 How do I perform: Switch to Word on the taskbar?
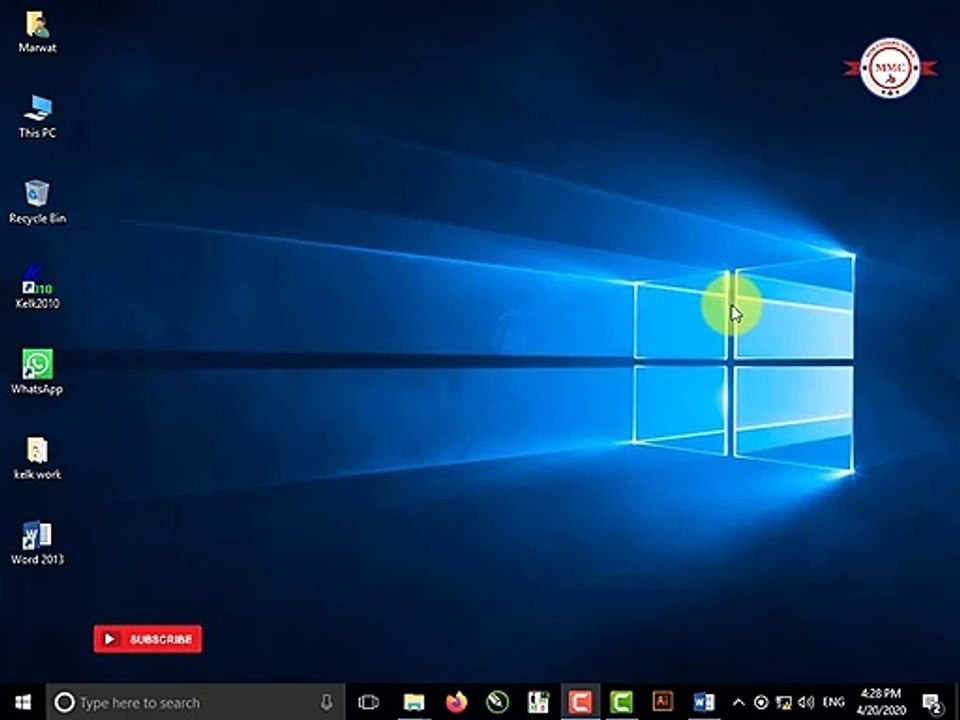pos(703,702)
